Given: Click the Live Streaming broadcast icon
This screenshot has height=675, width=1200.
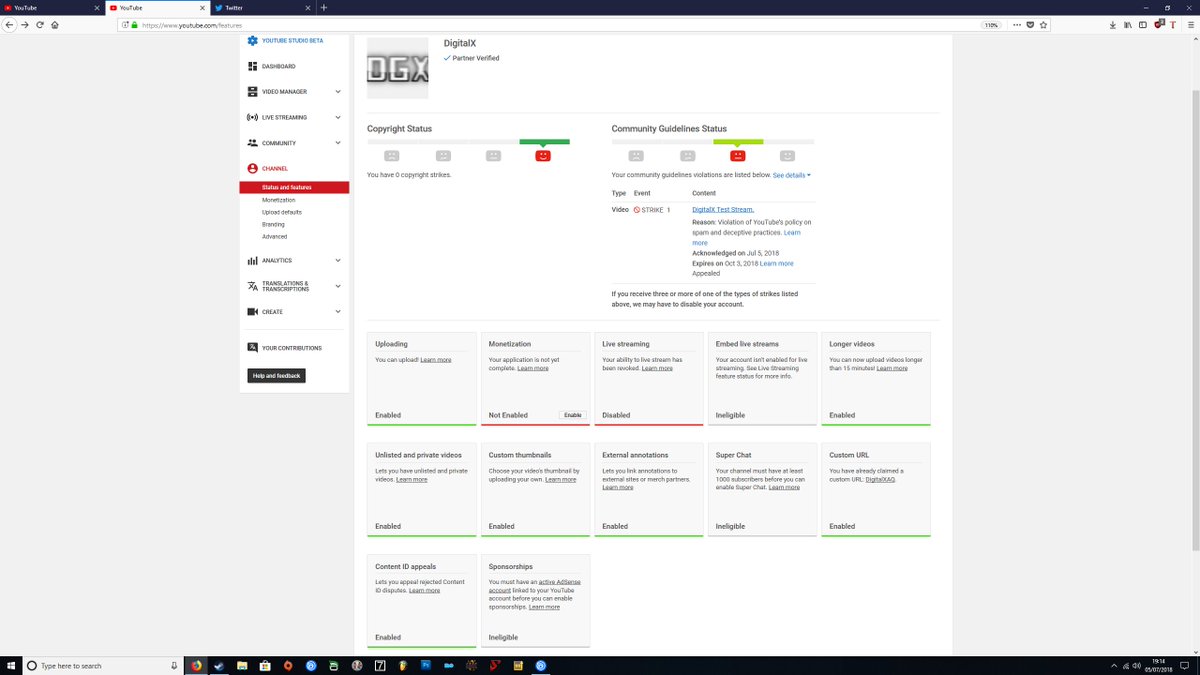Looking at the screenshot, I should pyautogui.click(x=253, y=117).
